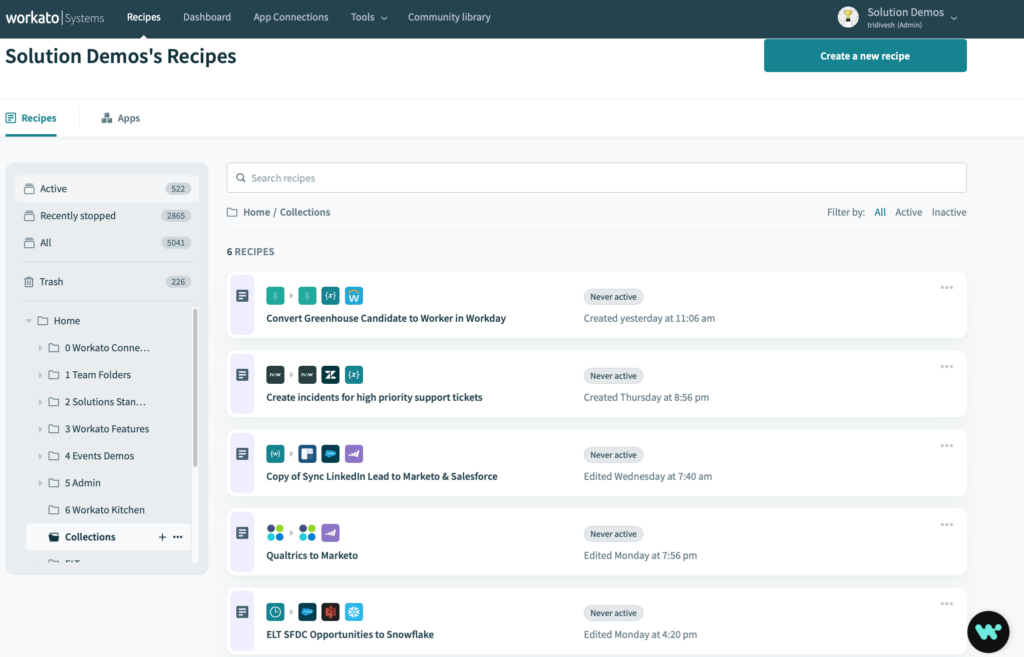Select the Workday icon in the Greenhouse recipe row
The width and height of the screenshot is (1024, 657).
click(353, 295)
